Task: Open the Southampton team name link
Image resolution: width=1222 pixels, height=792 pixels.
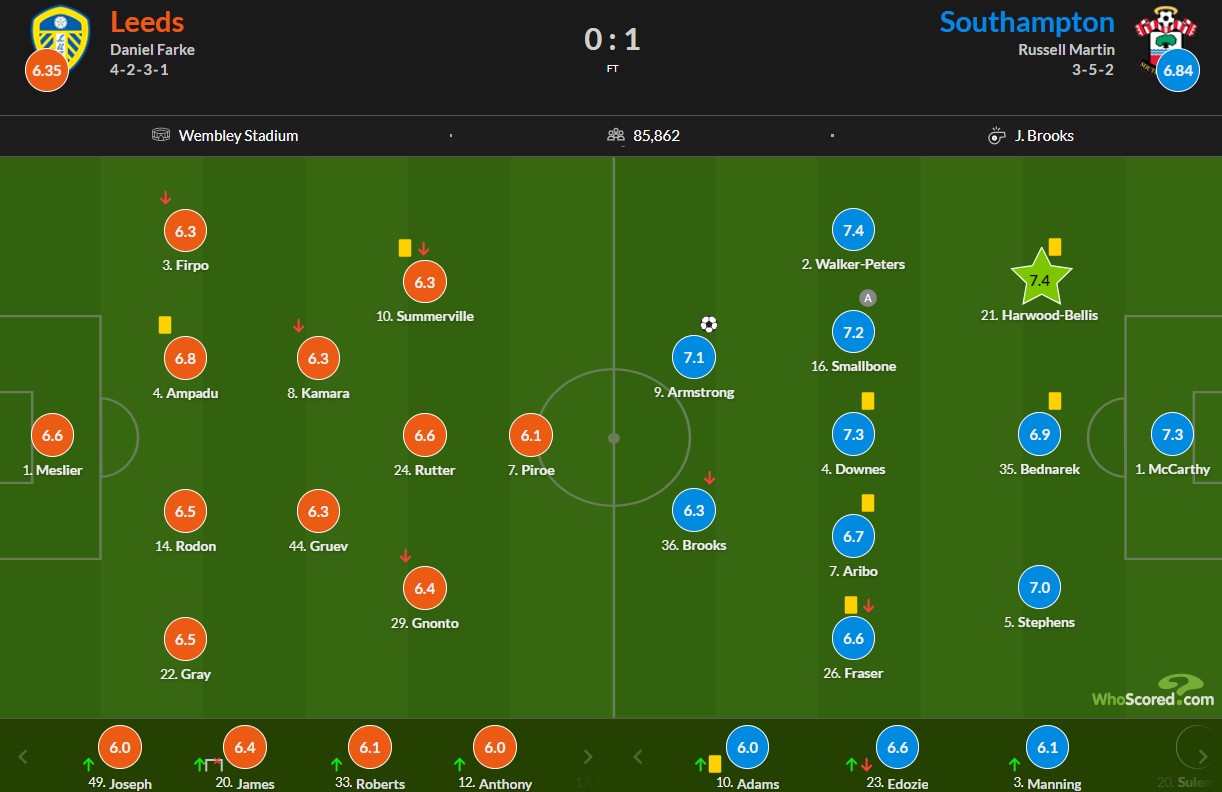Action: [x=1027, y=22]
